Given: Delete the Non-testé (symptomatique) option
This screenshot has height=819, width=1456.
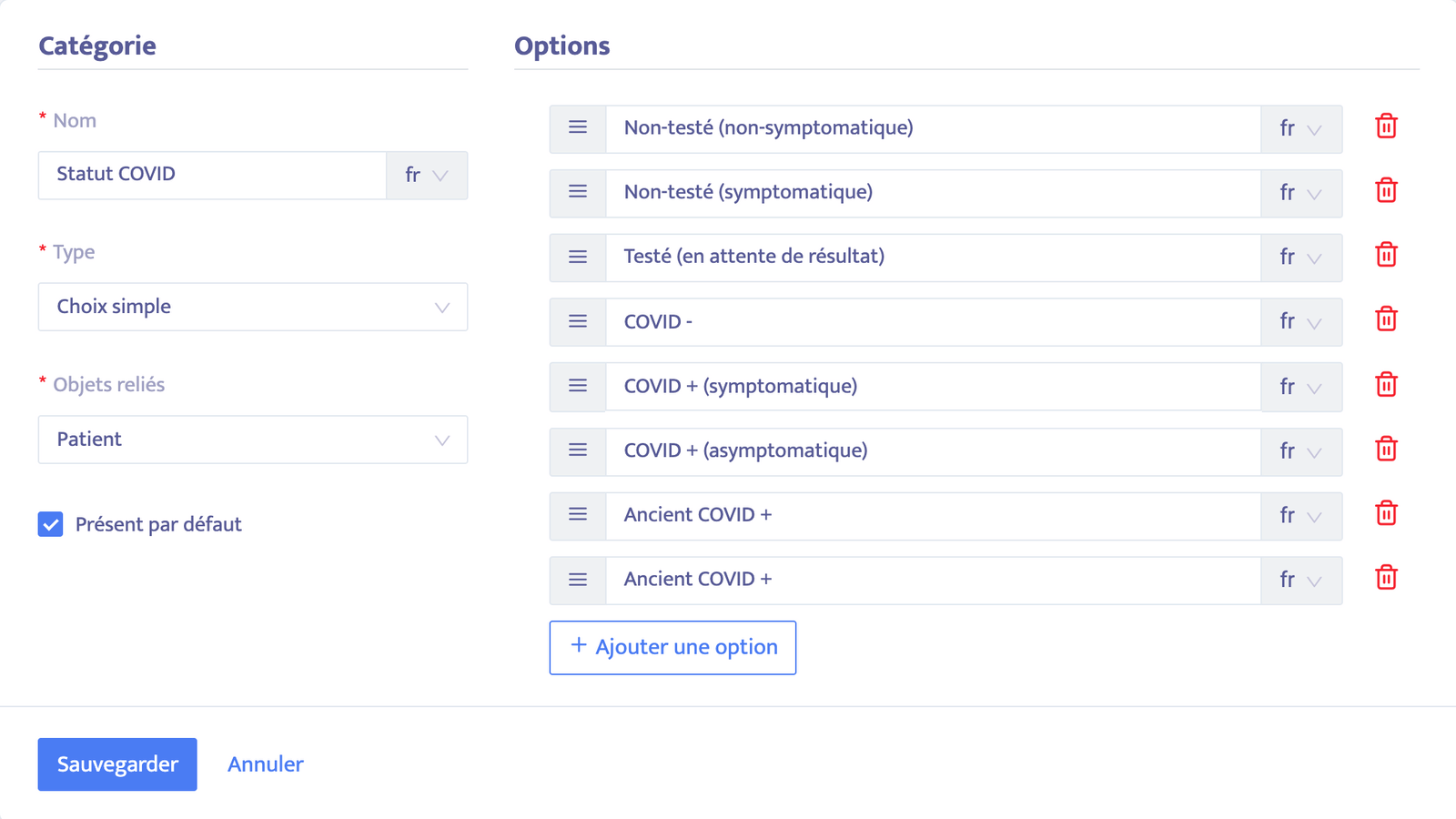Looking at the screenshot, I should pyautogui.click(x=1386, y=191).
